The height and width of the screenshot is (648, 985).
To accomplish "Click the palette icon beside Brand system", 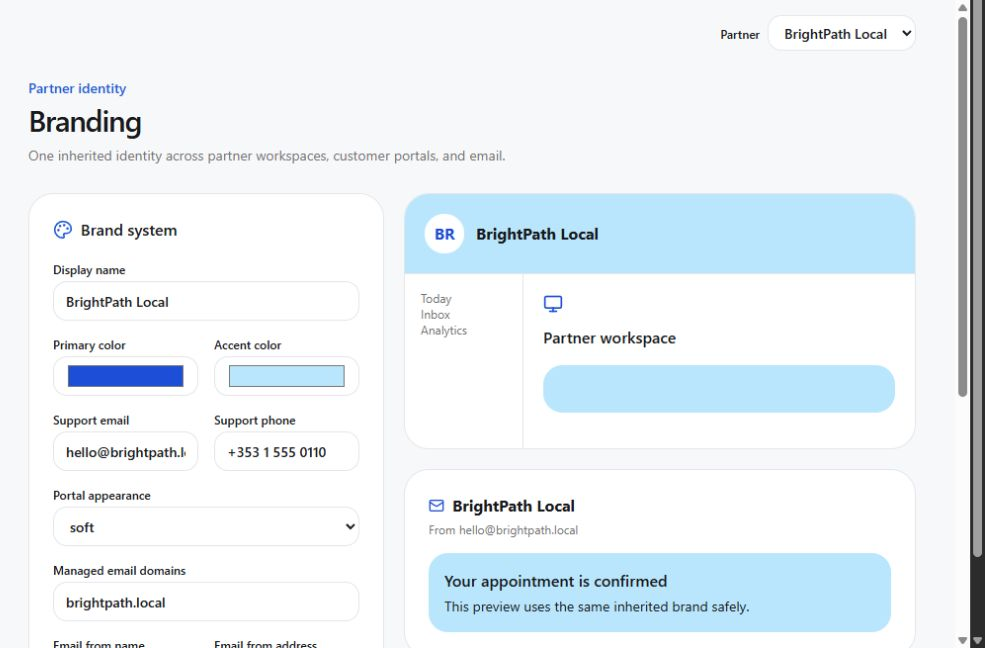I will (x=63, y=230).
